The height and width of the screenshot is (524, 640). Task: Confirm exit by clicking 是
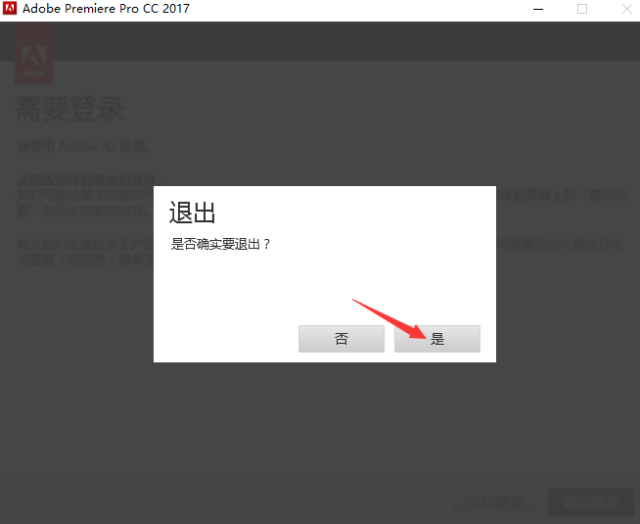pyautogui.click(x=437, y=339)
